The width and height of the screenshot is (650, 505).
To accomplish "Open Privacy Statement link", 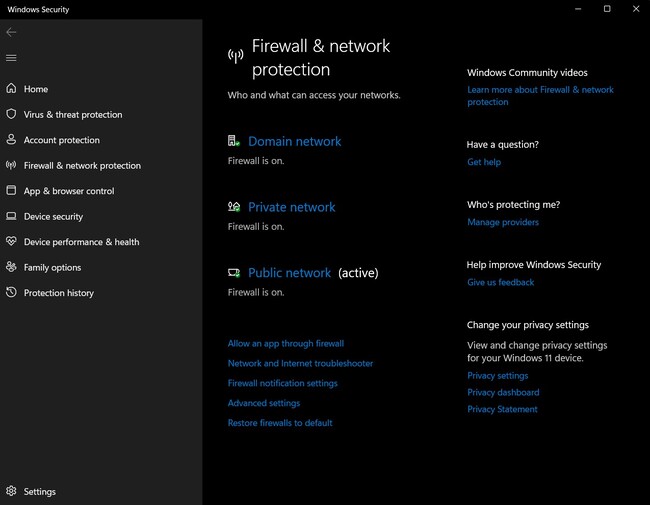I will point(502,409).
